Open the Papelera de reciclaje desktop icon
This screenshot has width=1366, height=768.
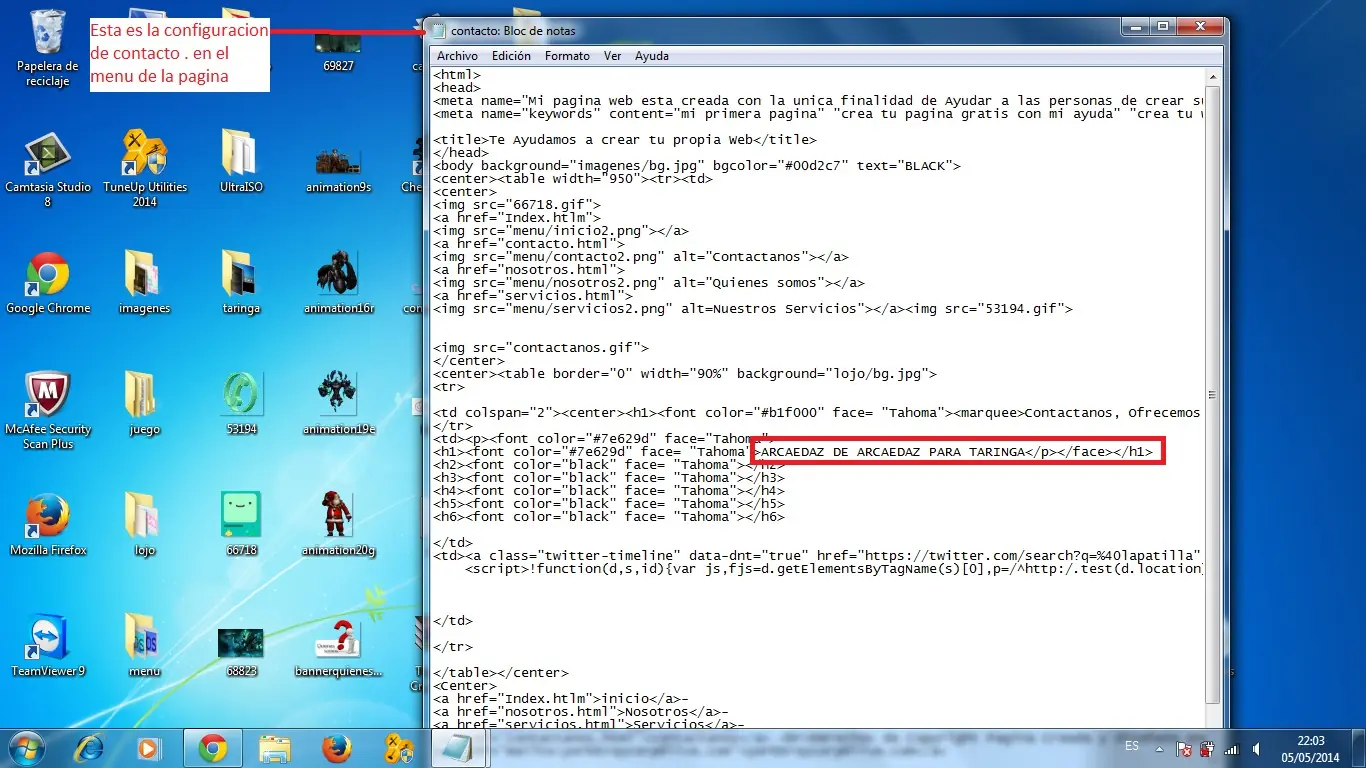tap(47, 47)
